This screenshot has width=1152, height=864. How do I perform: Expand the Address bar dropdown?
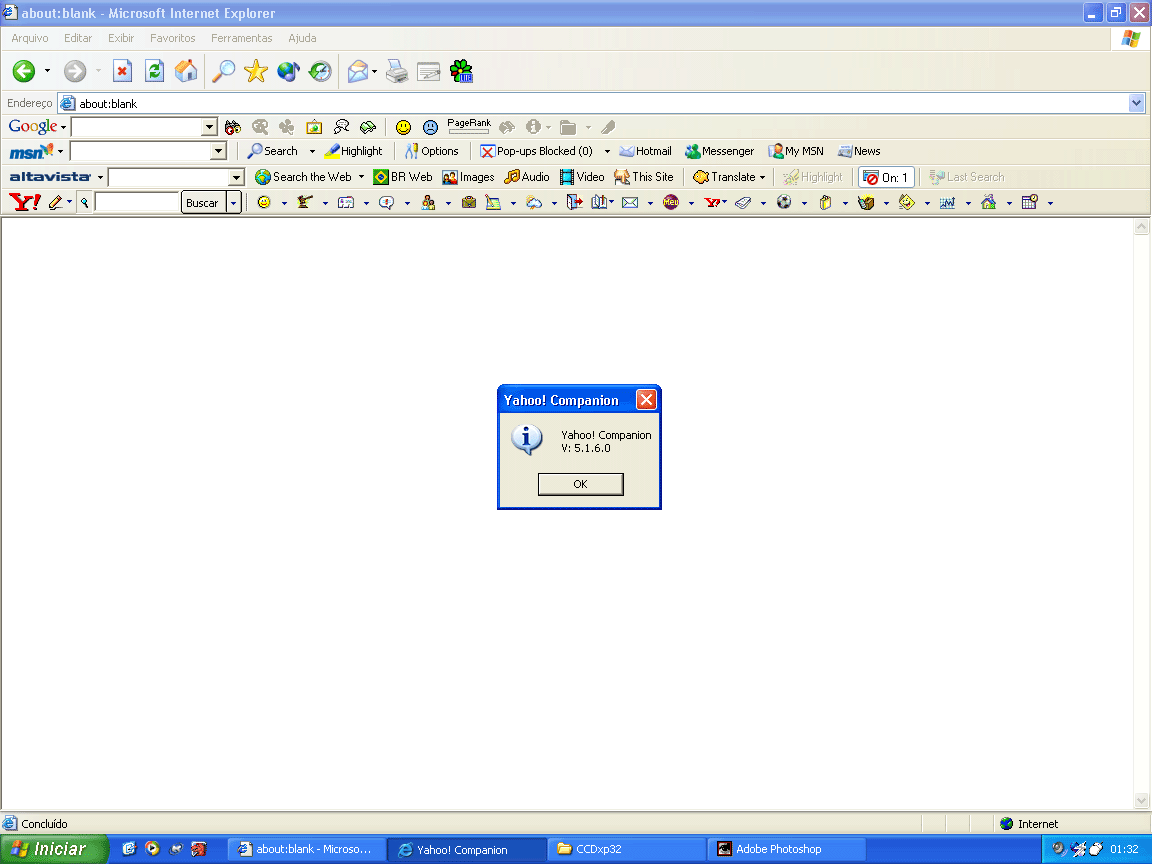coord(1137,103)
